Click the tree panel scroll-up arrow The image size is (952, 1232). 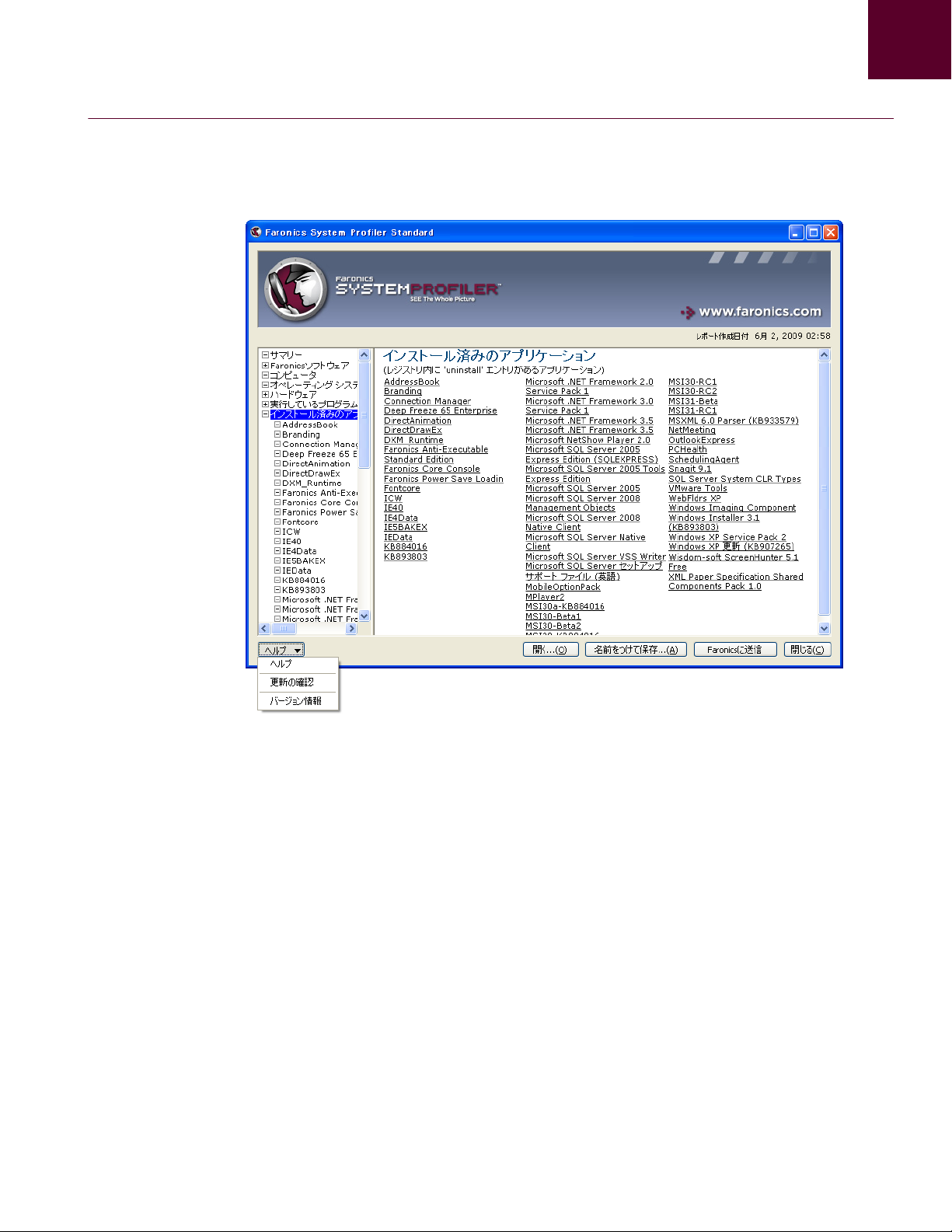364,354
